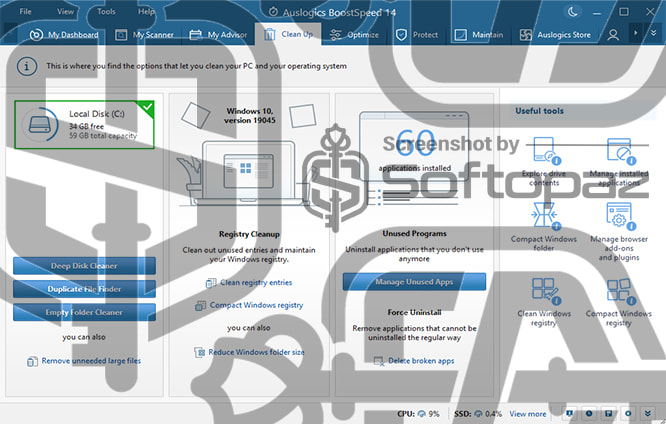Go to the Optimize tab
The width and height of the screenshot is (666, 424).
coord(354,35)
